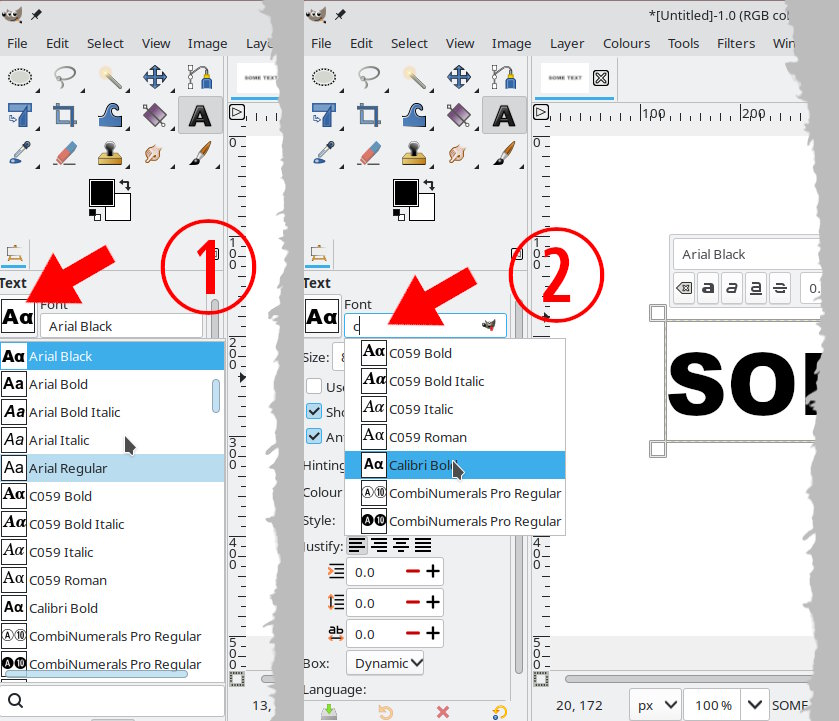Reset tool options to default values icon
This screenshot has width=839, height=721.
(x=500, y=712)
